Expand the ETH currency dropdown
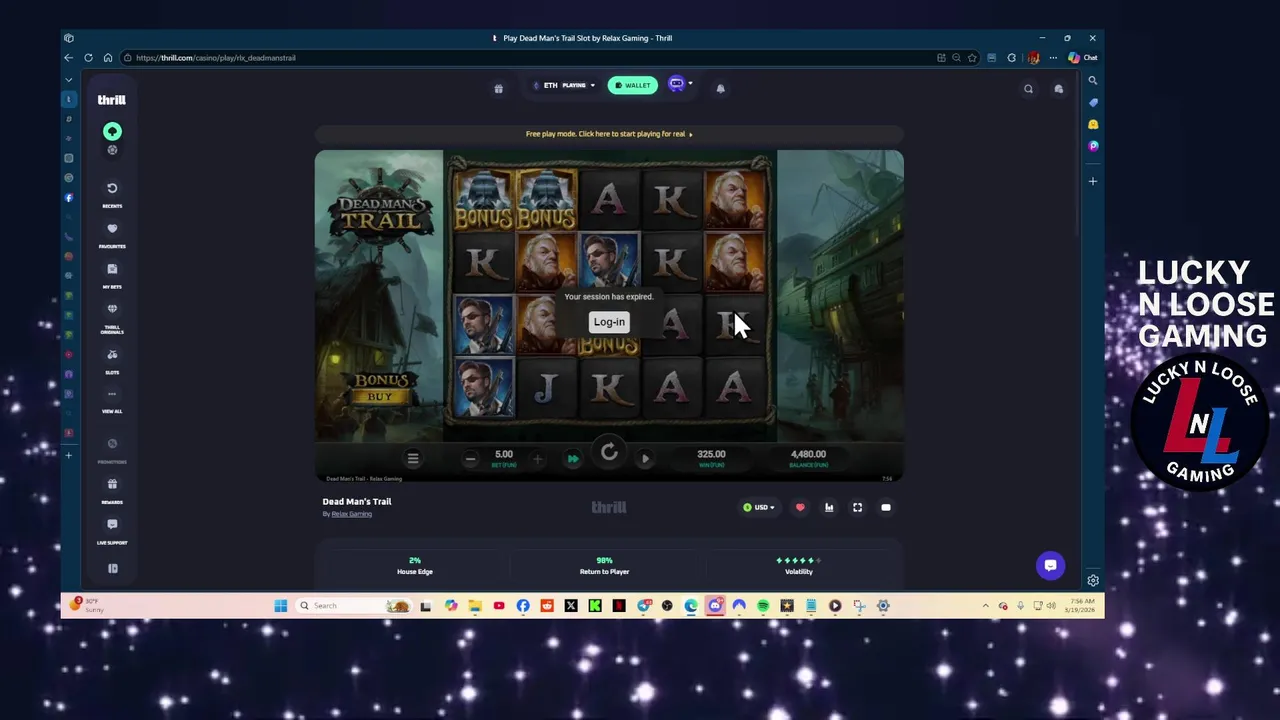 point(564,85)
